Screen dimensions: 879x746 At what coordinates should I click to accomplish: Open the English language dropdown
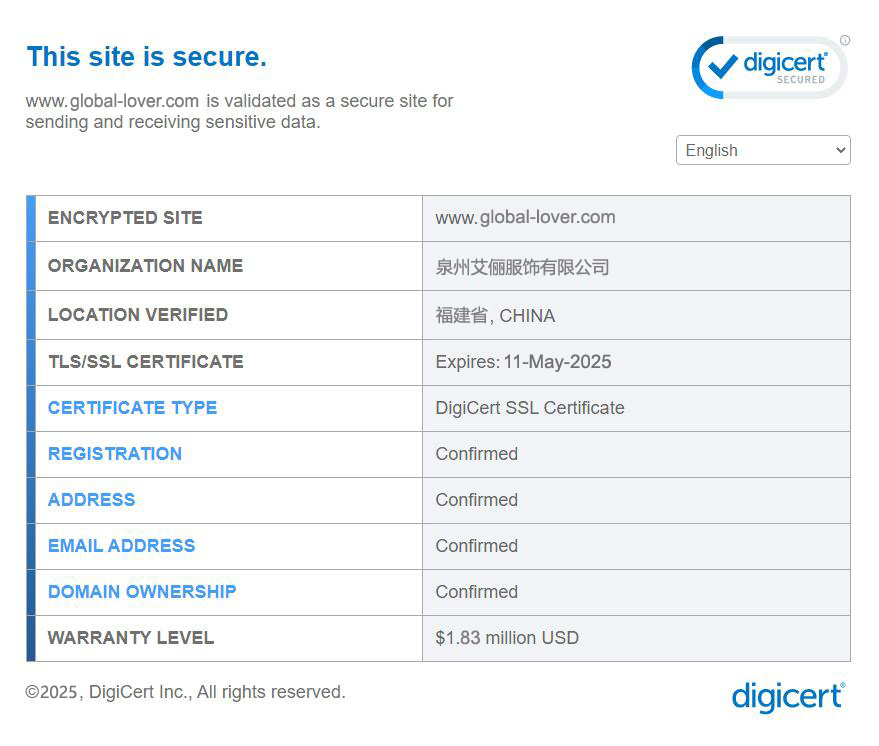[763, 150]
